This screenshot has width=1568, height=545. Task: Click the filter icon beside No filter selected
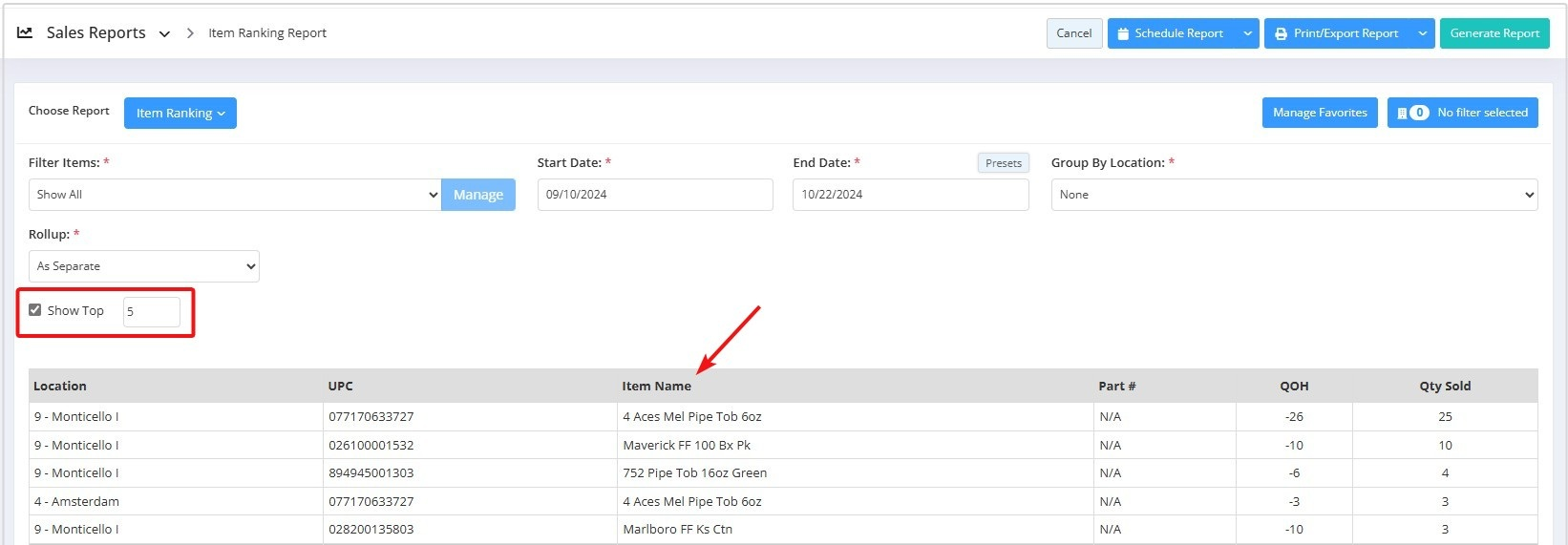pos(1402,113)
